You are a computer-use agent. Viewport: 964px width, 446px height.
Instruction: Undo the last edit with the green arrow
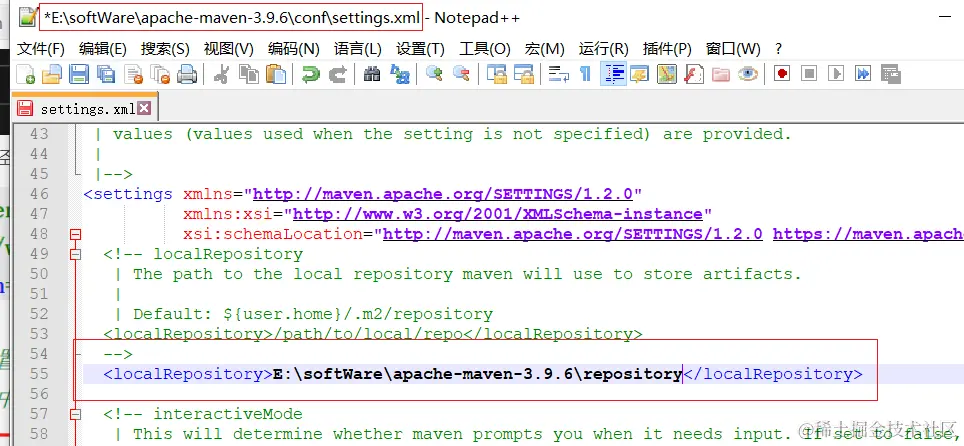tap(310, 74)
